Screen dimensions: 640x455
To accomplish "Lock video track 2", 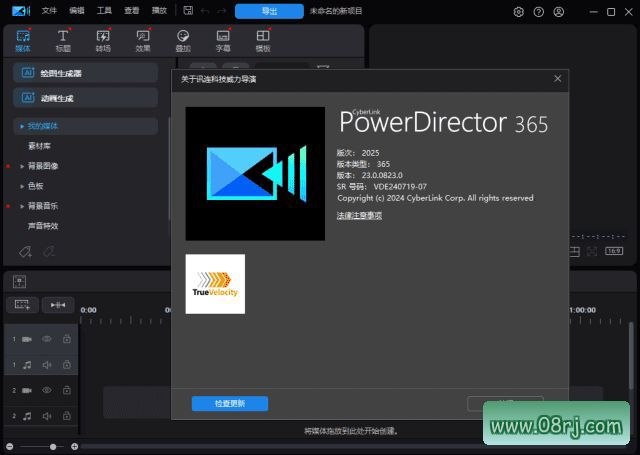I will coord(67,390).
